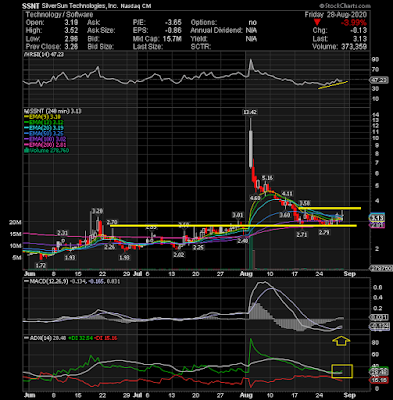This screenshot has height=400, width=393.
Task: Click the ADX(14) line marker in the label
Action: 26,338
